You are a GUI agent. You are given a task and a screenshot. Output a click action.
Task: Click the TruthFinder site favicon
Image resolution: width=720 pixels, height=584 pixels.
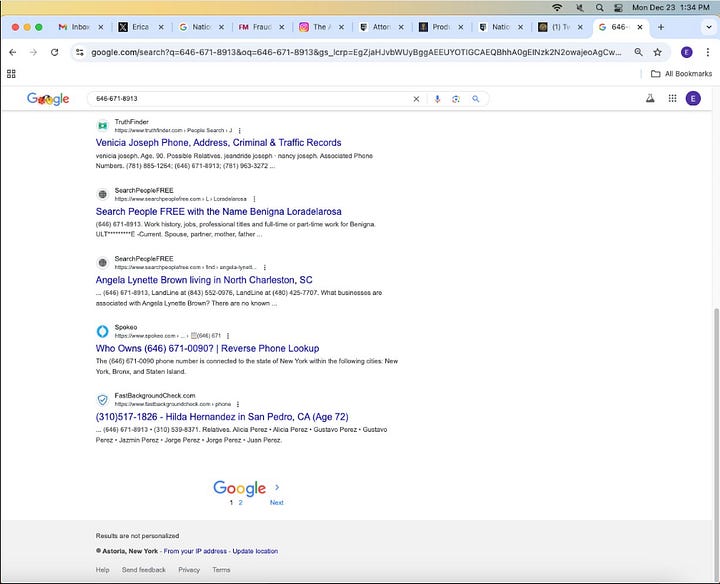pyautogui.click(x=102, y=126)
